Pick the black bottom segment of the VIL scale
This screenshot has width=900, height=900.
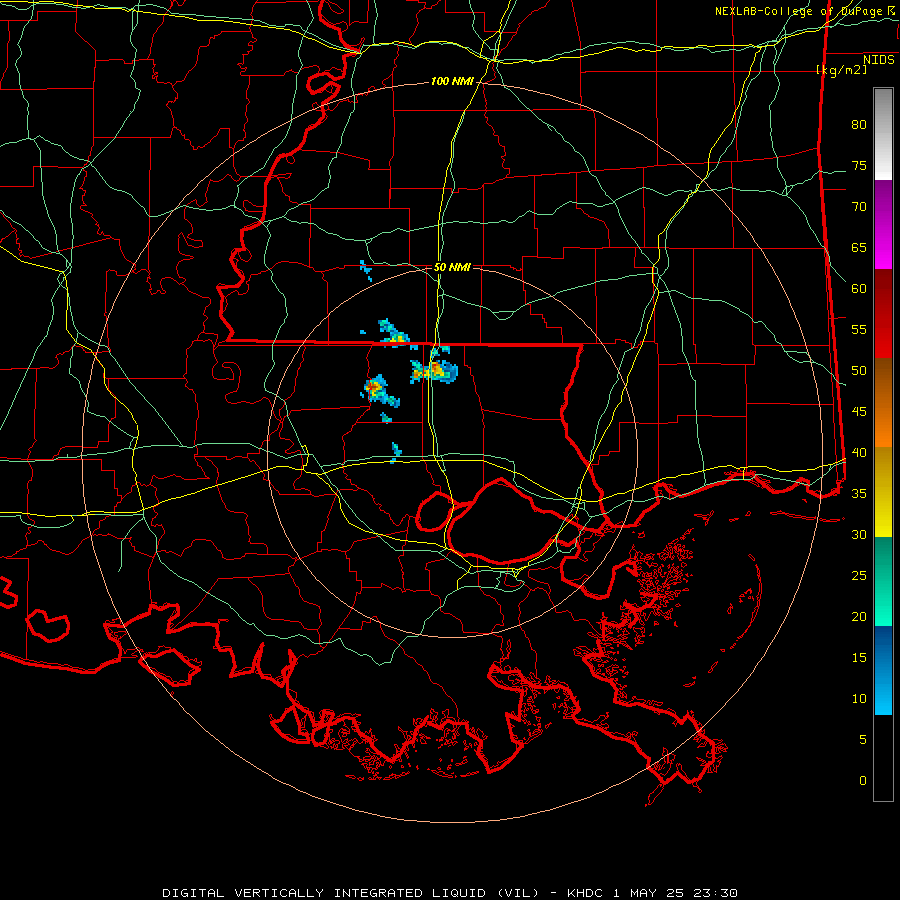(883, 757)
